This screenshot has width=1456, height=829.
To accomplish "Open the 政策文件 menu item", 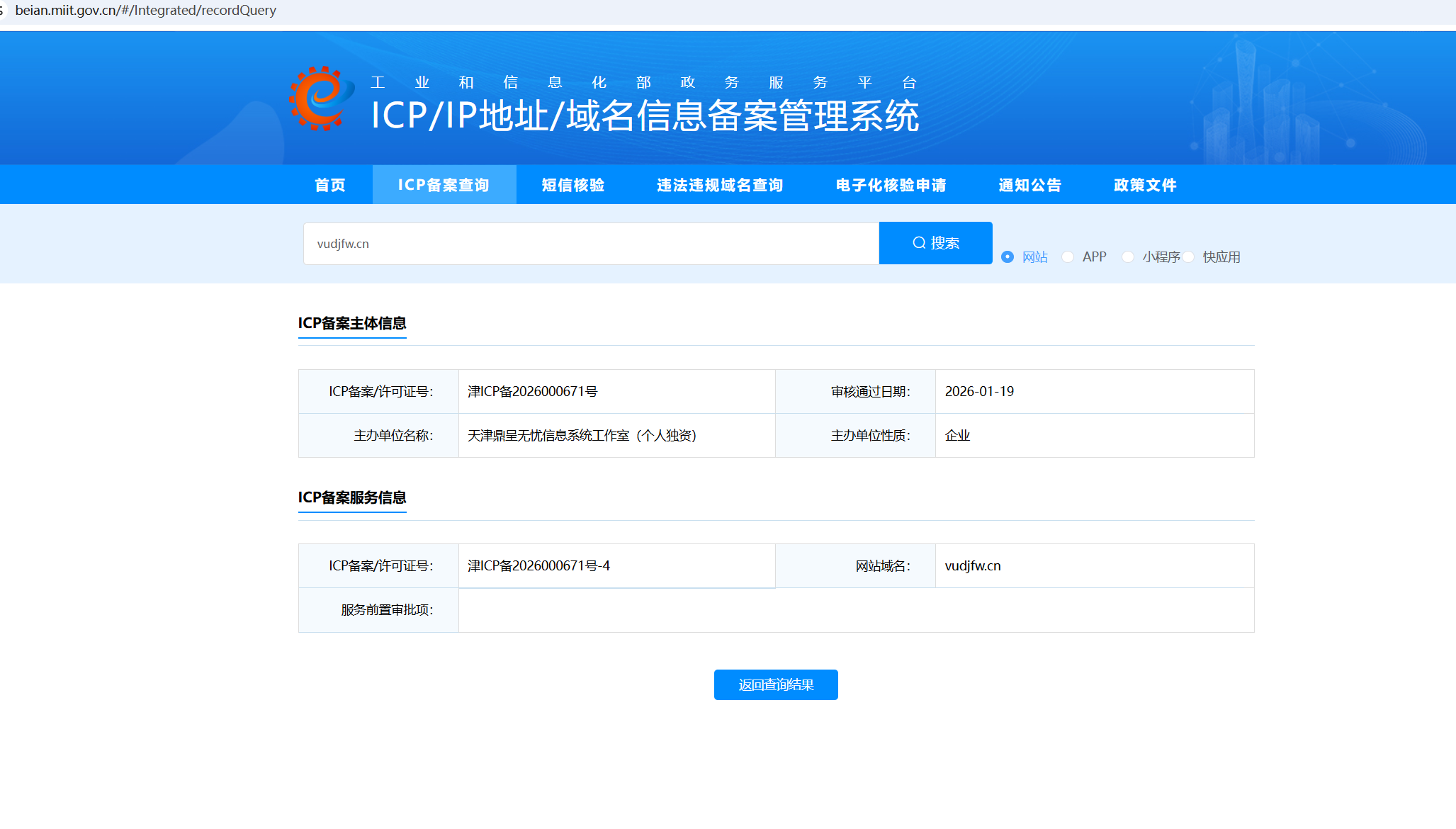I will [x=1144, y=185].
